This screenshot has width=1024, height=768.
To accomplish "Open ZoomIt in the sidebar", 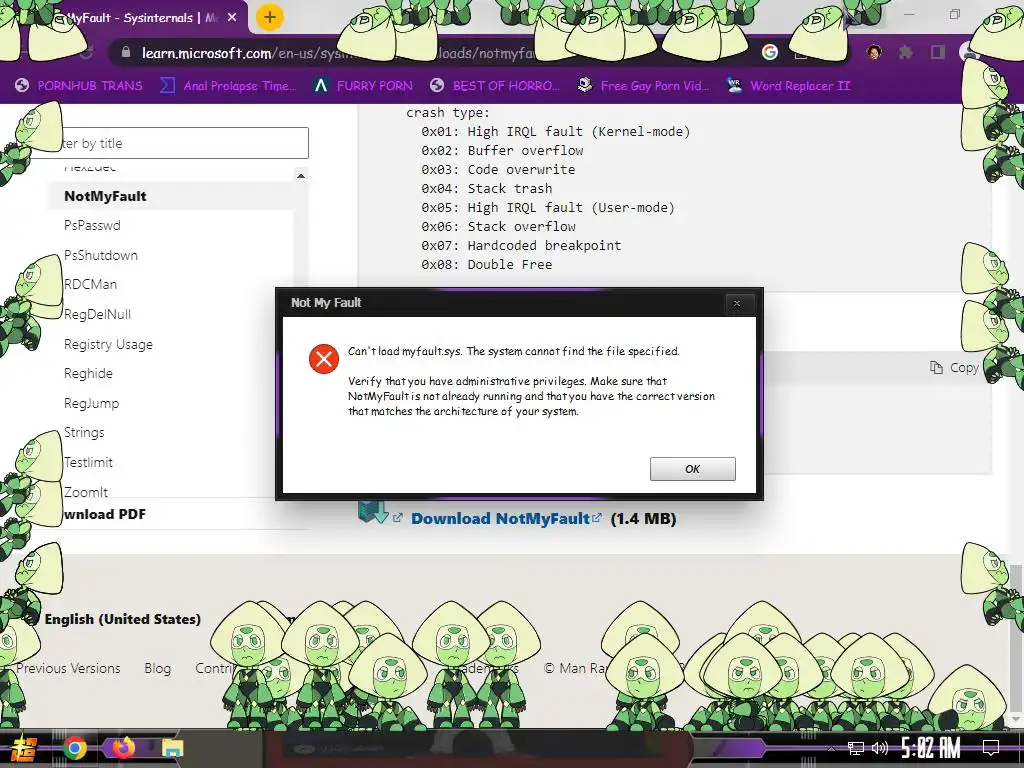I will coord(86,492).
